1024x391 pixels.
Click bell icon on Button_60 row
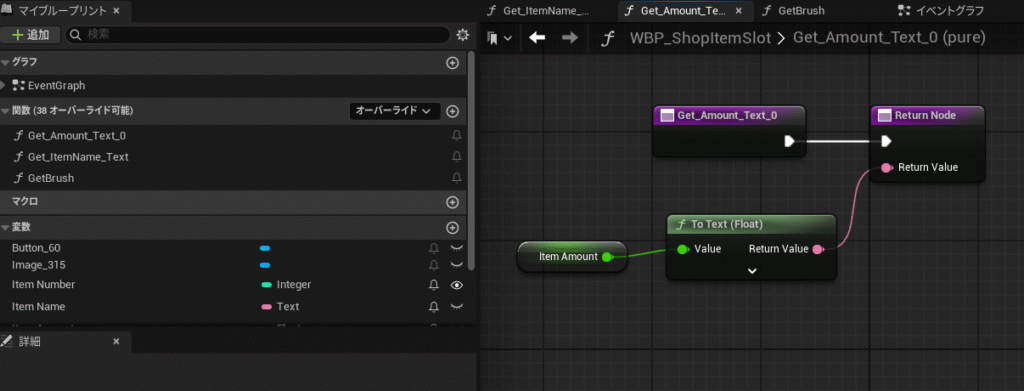[x=434, y=248]
